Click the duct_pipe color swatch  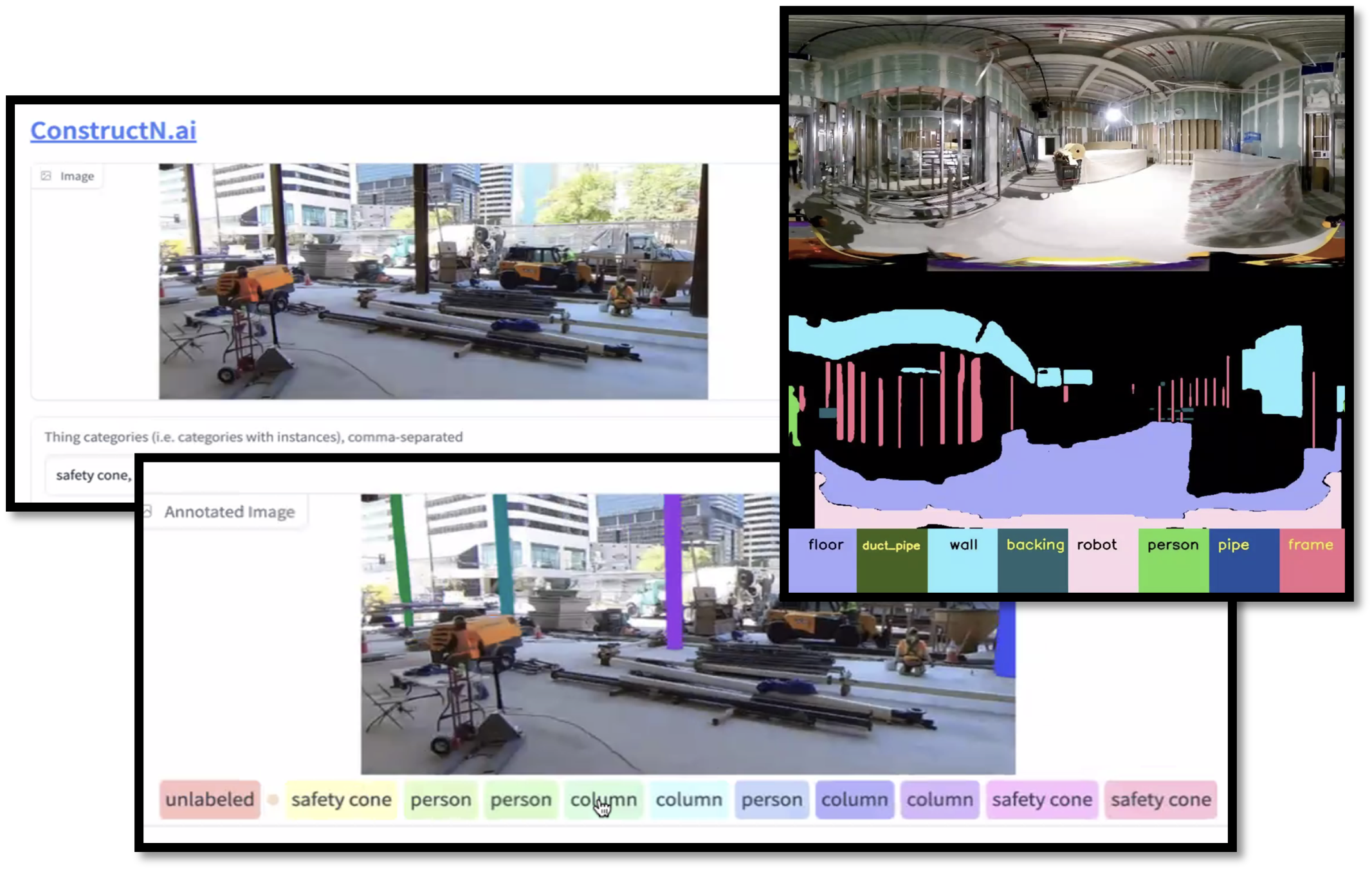click(x=892, y=560)
